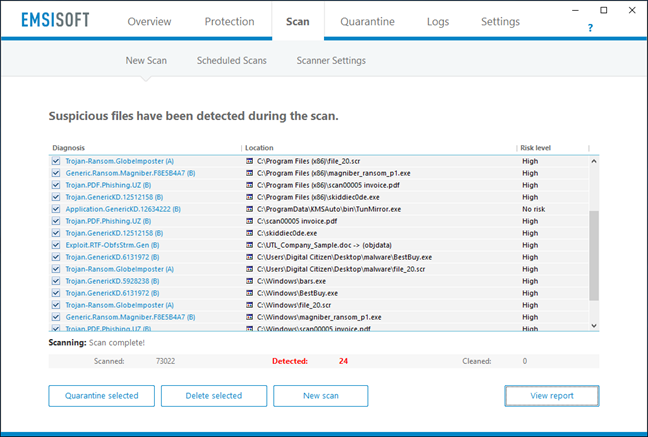
Task: Click file icon beside C:\Windows\magniber_ransom_p1.exe
Action: (250, 317)
